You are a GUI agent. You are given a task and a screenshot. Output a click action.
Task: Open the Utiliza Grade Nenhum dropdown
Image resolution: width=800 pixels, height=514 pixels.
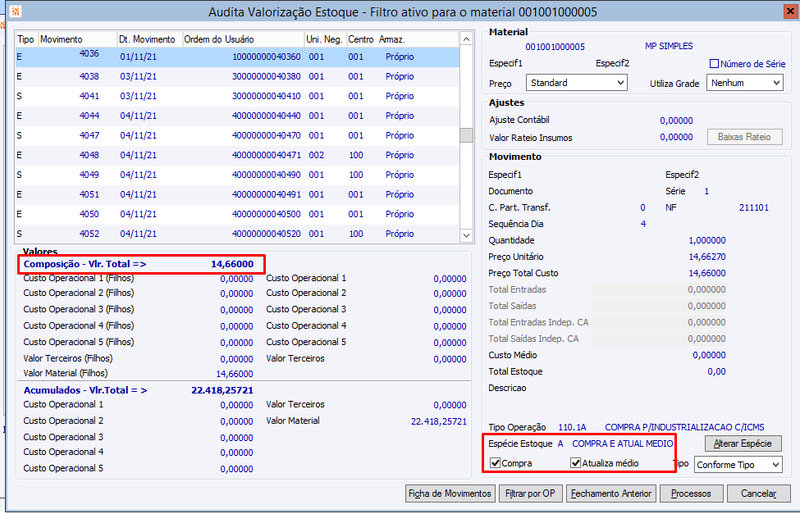click(744, 83)
